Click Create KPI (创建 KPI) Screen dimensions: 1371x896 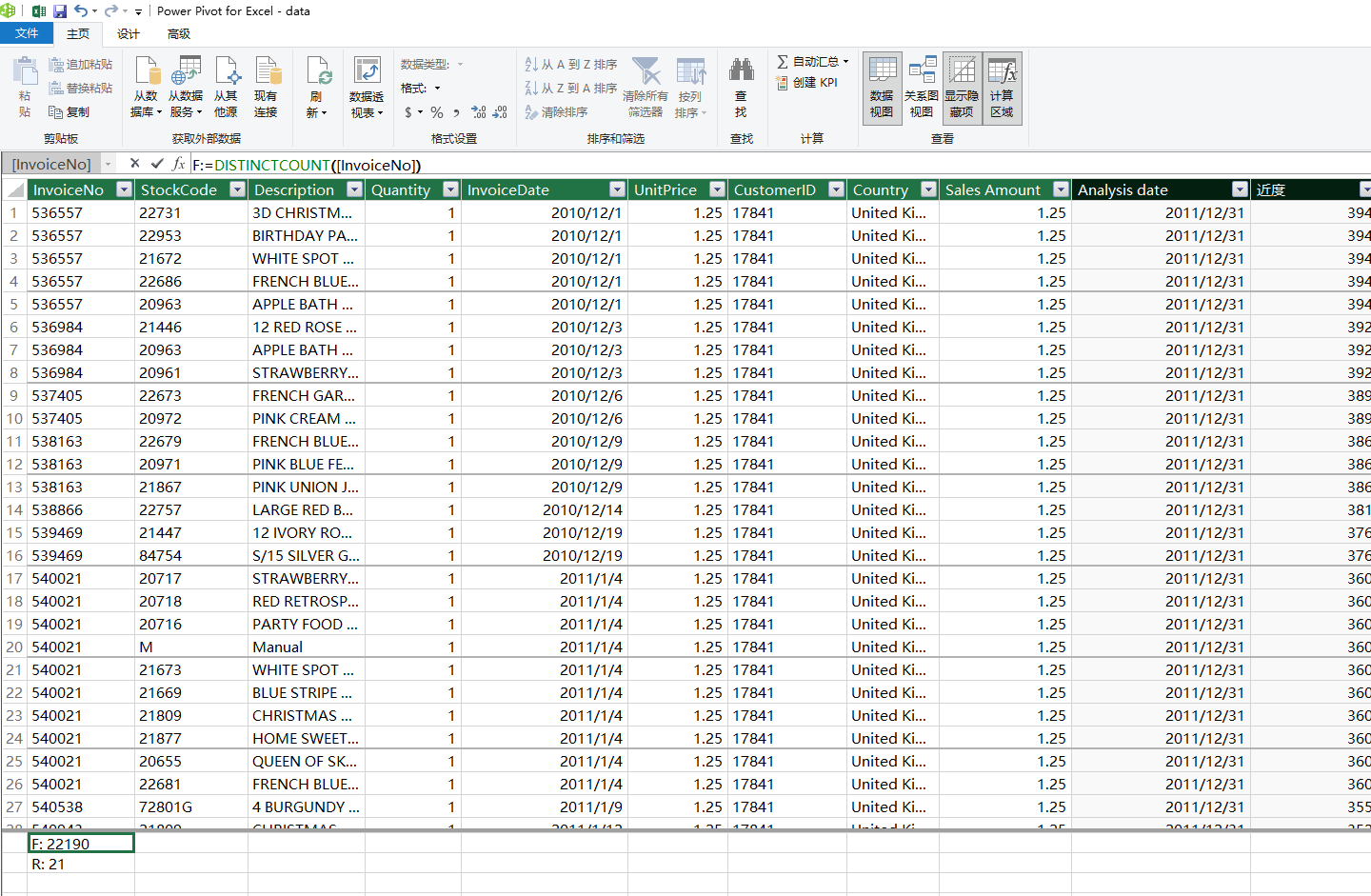(807, 83)
